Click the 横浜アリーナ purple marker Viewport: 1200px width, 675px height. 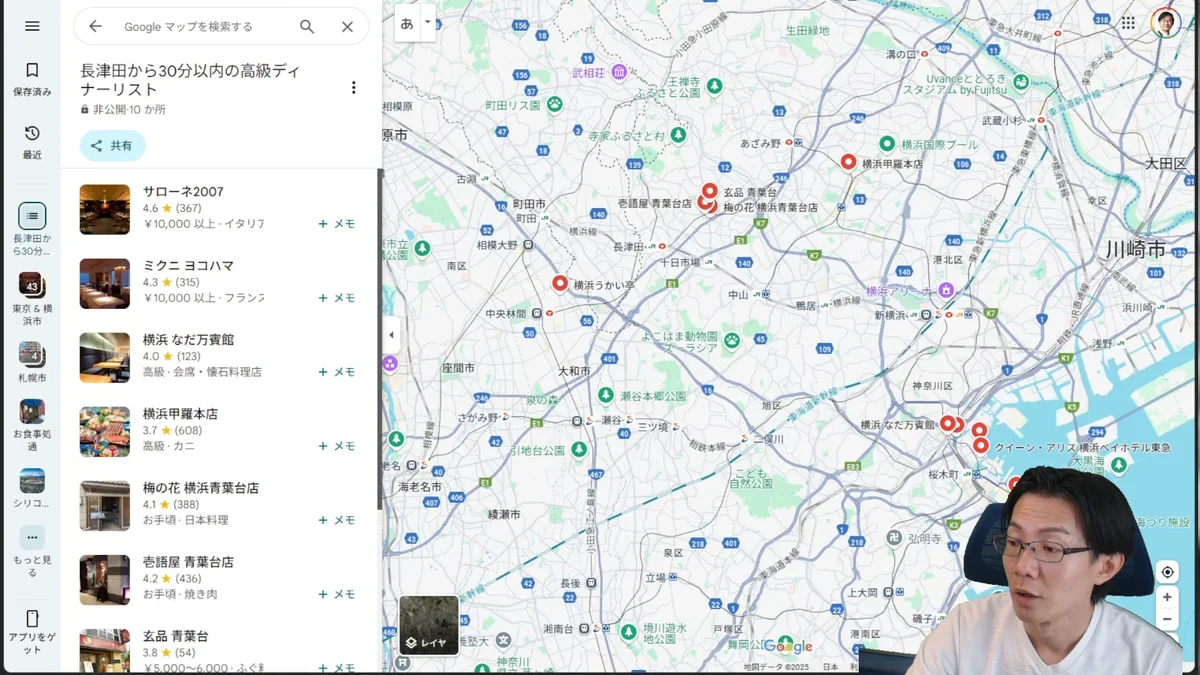pos(946,290)
